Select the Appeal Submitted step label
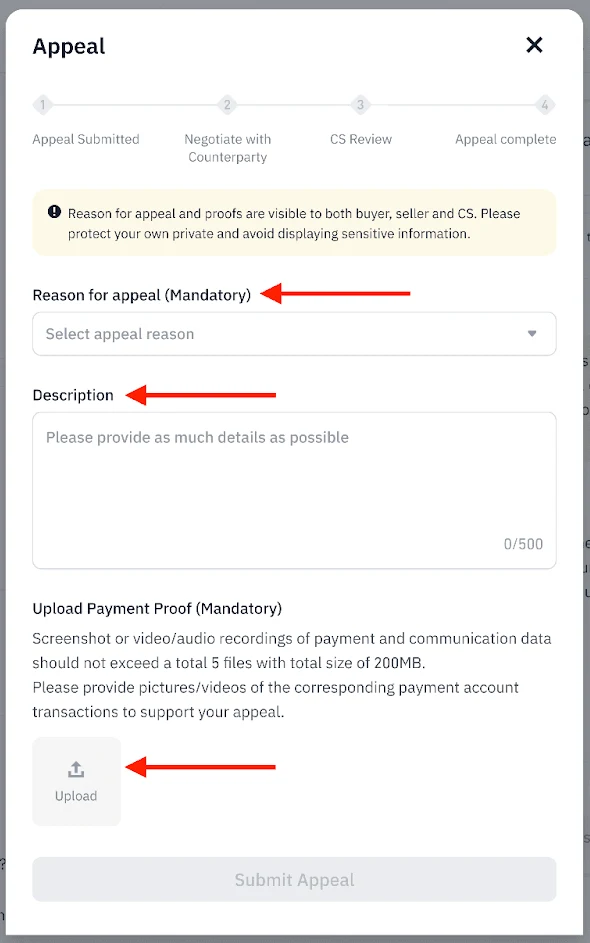Screen dimensions: 590x943 [86, 139]
